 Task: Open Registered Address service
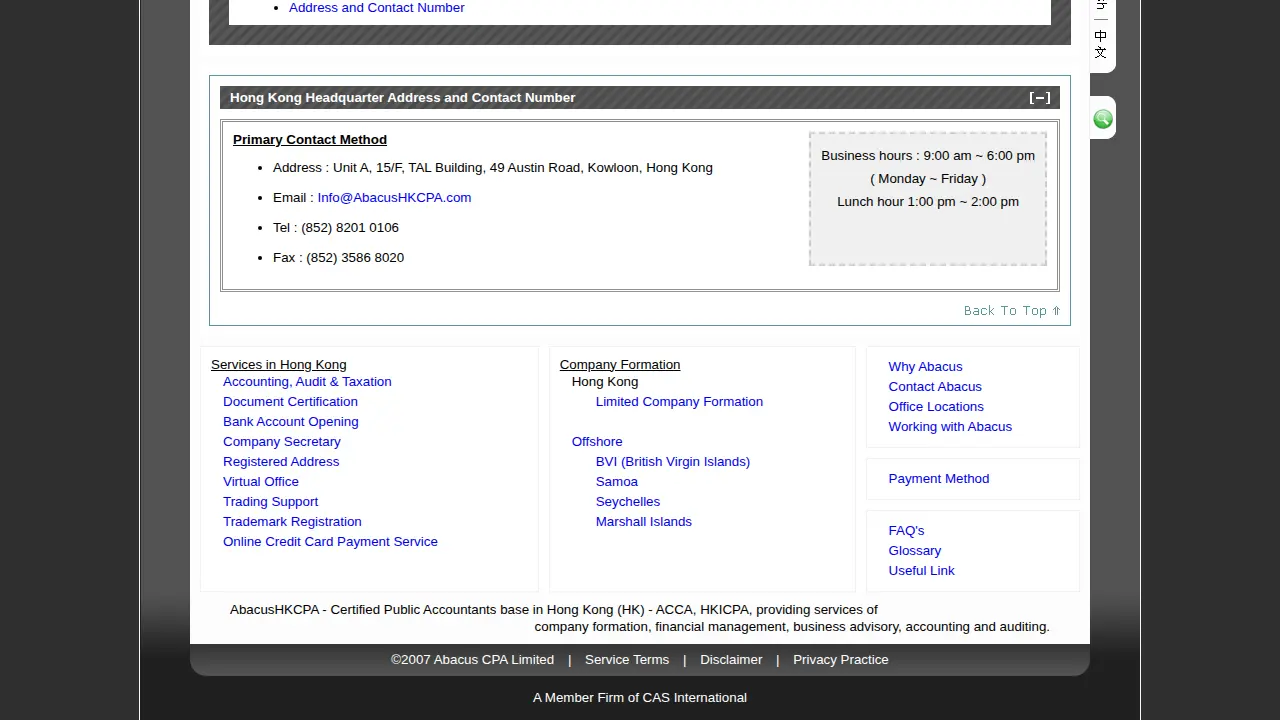click(x=281, y=462)
